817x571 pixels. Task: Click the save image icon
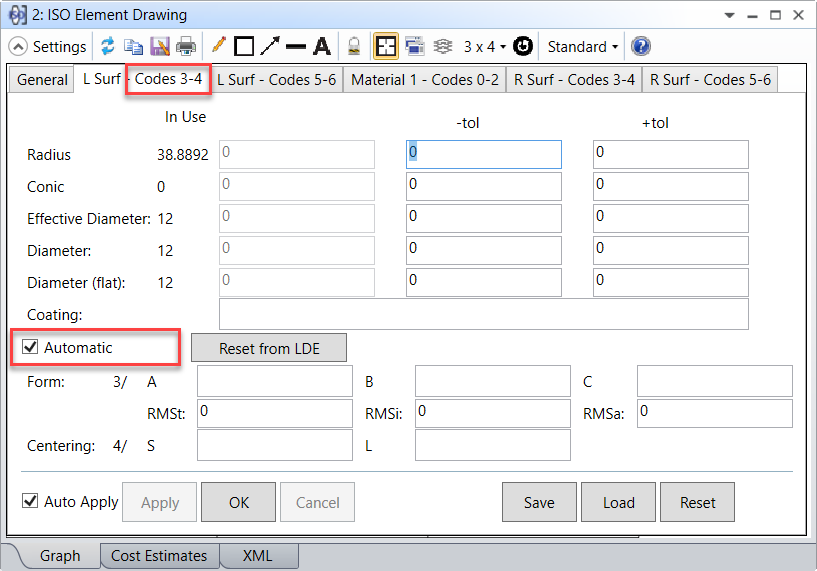159,47
